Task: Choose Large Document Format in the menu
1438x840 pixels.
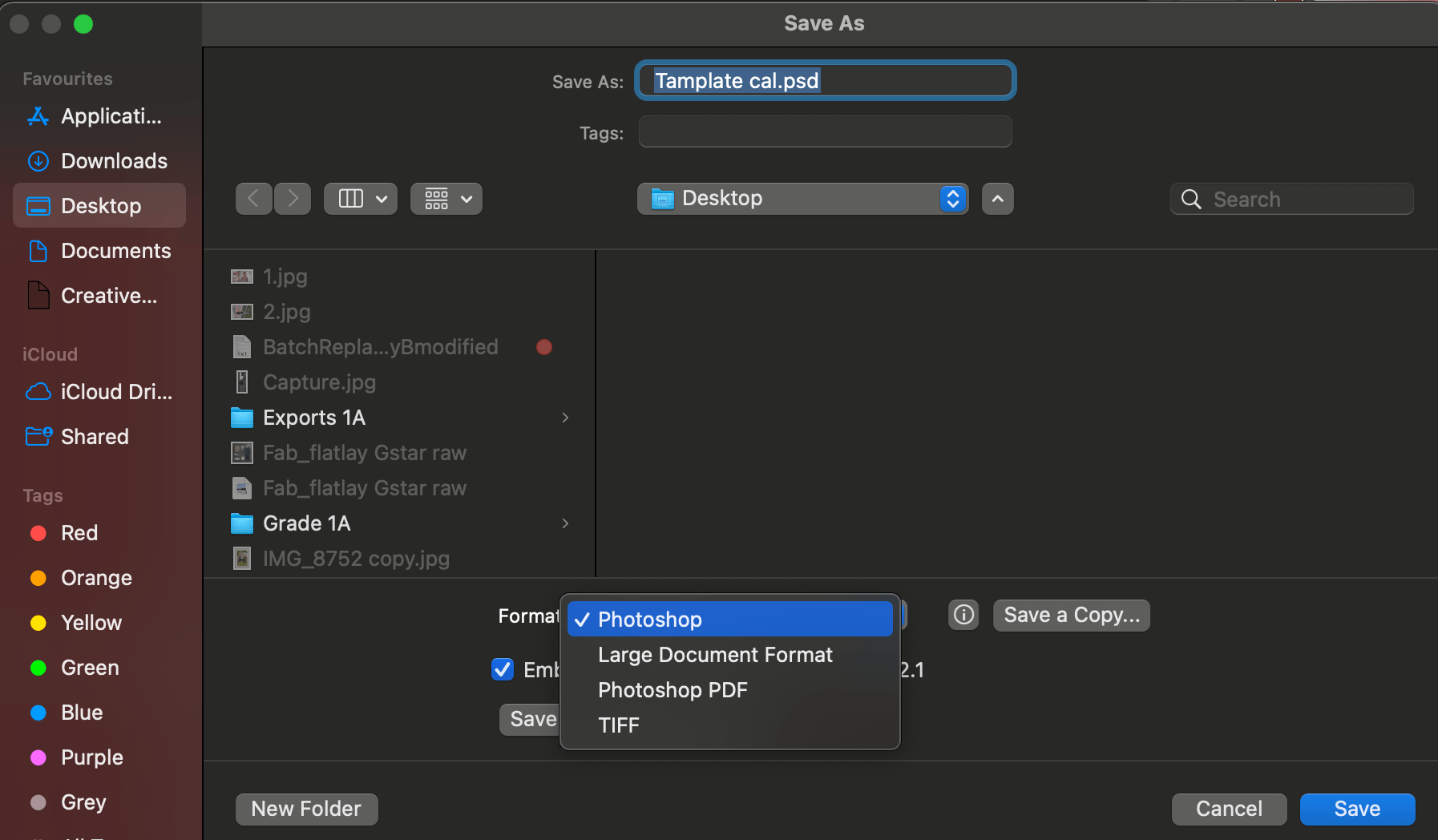Action: pyautogui.click(x=715, y=654)
